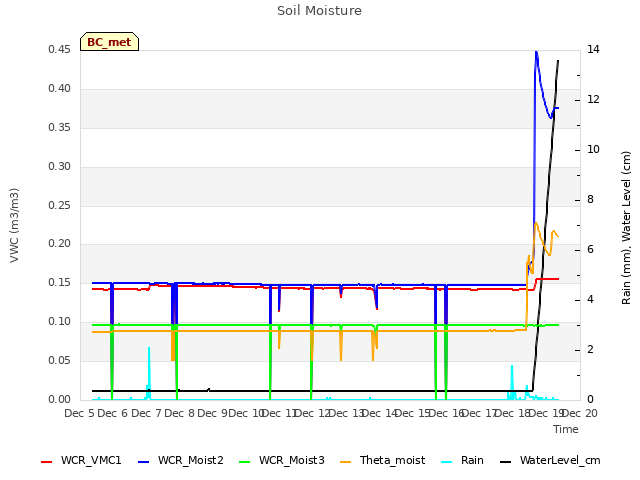Click the 0.05 tick on VWC axis
Viewport: 640px width, 480px height.
pyautogui.click(x=59, y=360)
